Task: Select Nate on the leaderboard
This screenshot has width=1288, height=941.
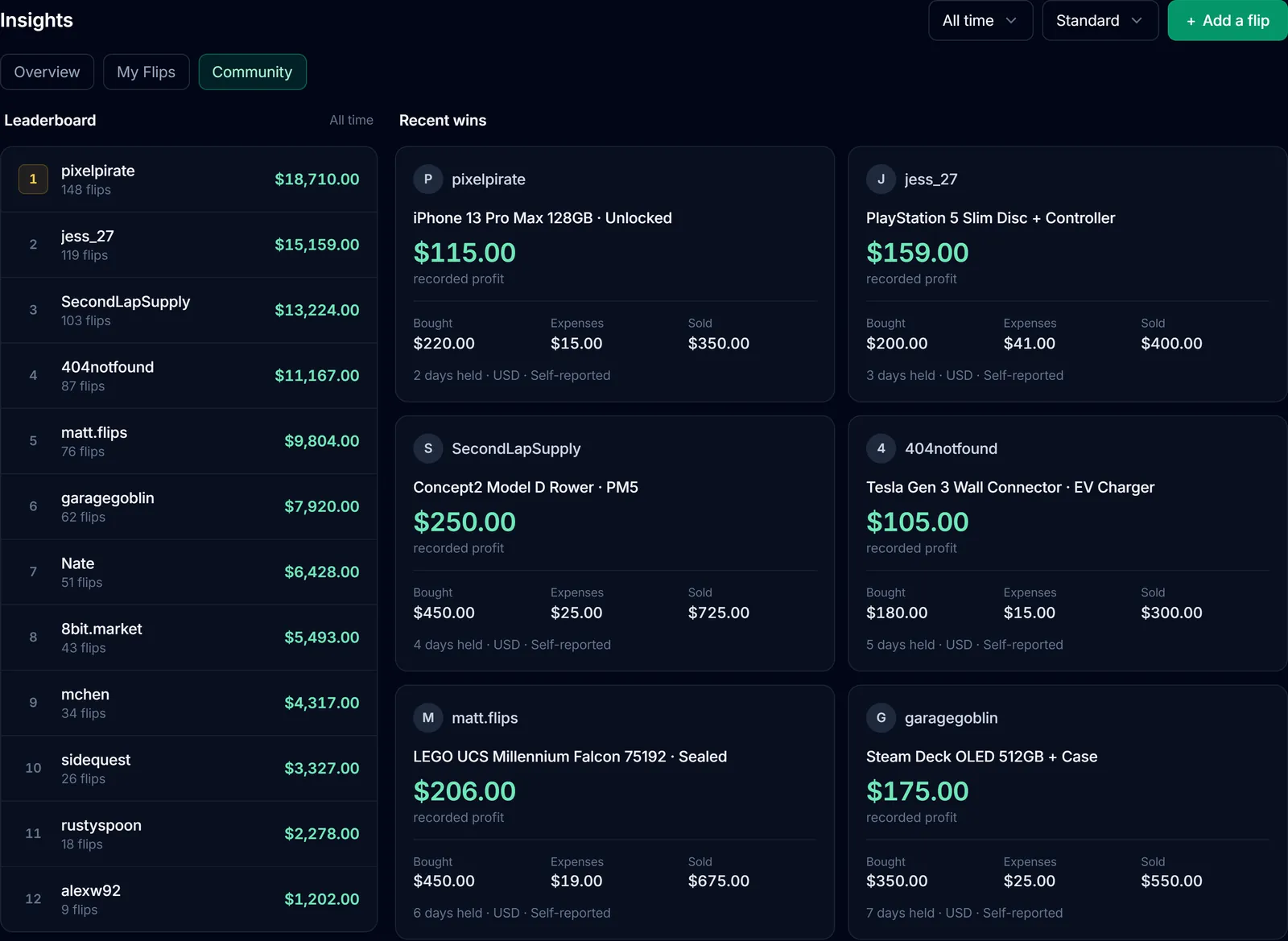Action: [189, 572]
